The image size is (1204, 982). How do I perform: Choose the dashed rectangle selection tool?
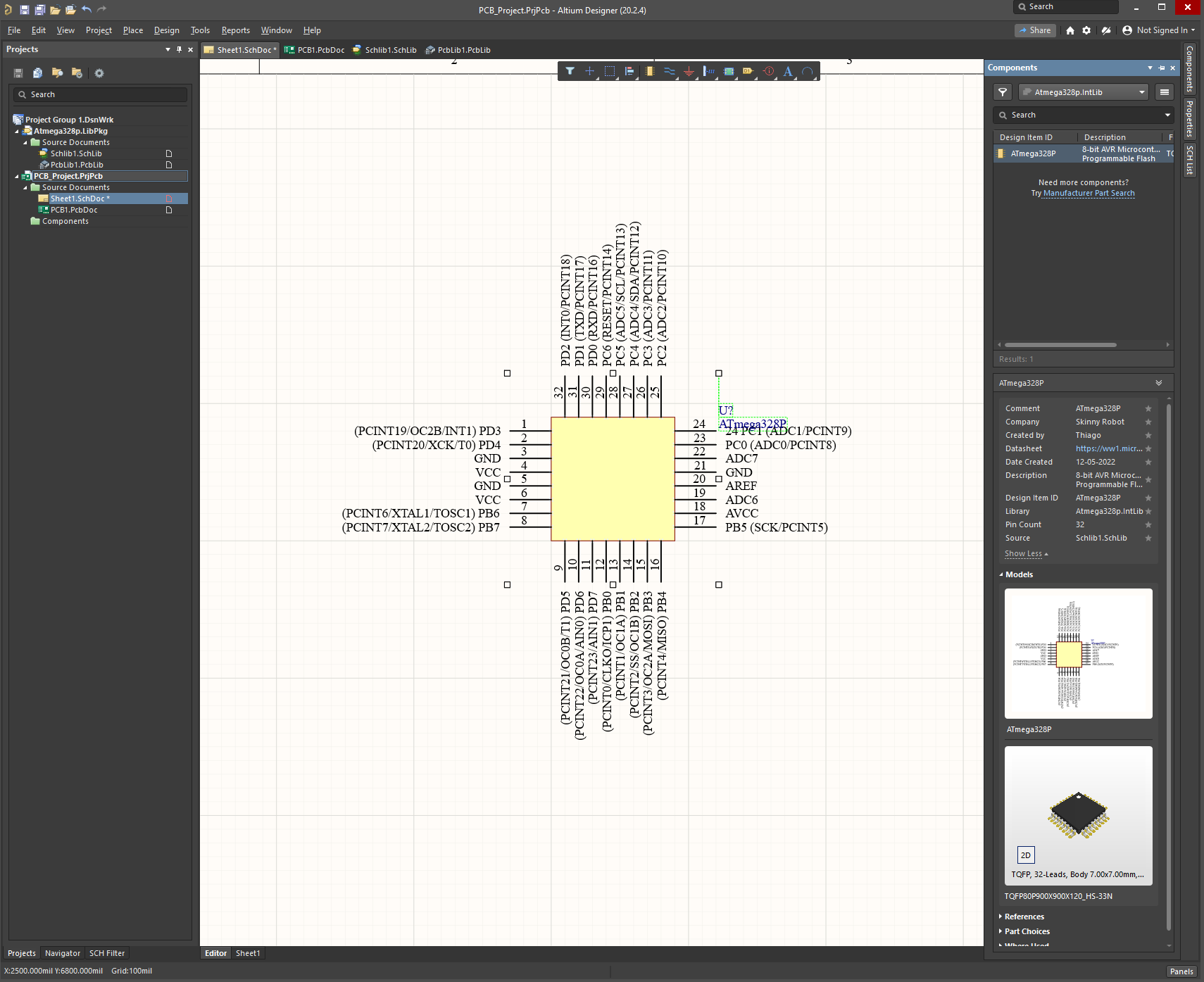point(610,71)
